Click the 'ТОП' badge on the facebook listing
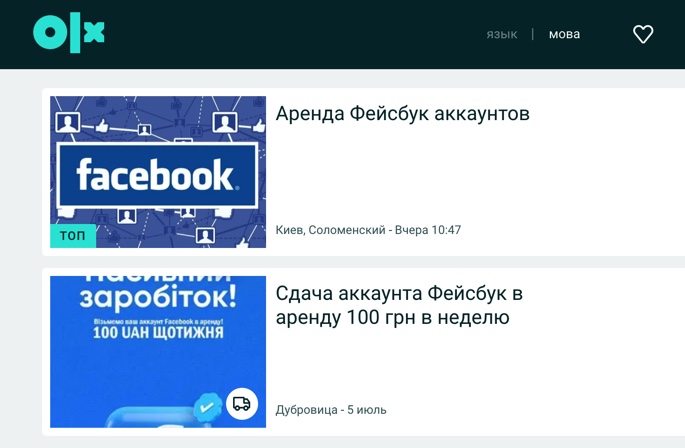Image resolution: width=685 pixels, height=448 pixels. (x=73, y=236)
